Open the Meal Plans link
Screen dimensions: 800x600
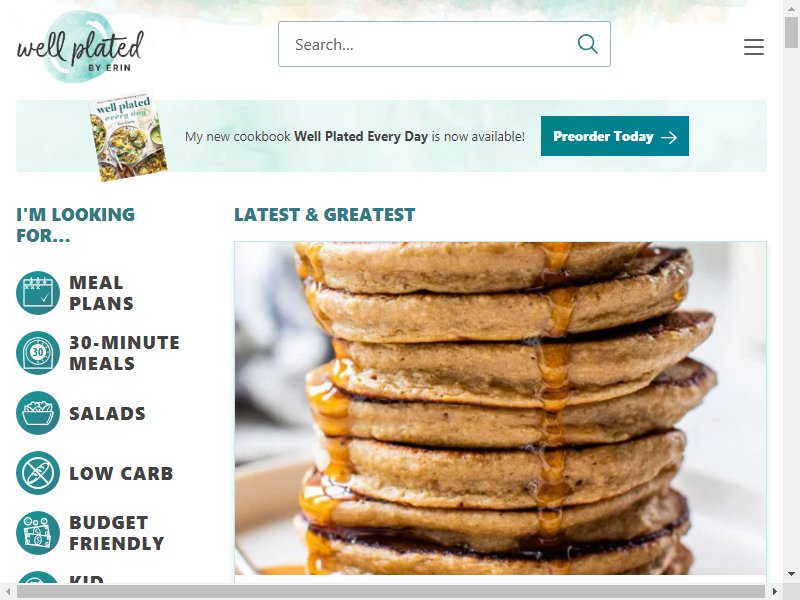click(102, 293)
